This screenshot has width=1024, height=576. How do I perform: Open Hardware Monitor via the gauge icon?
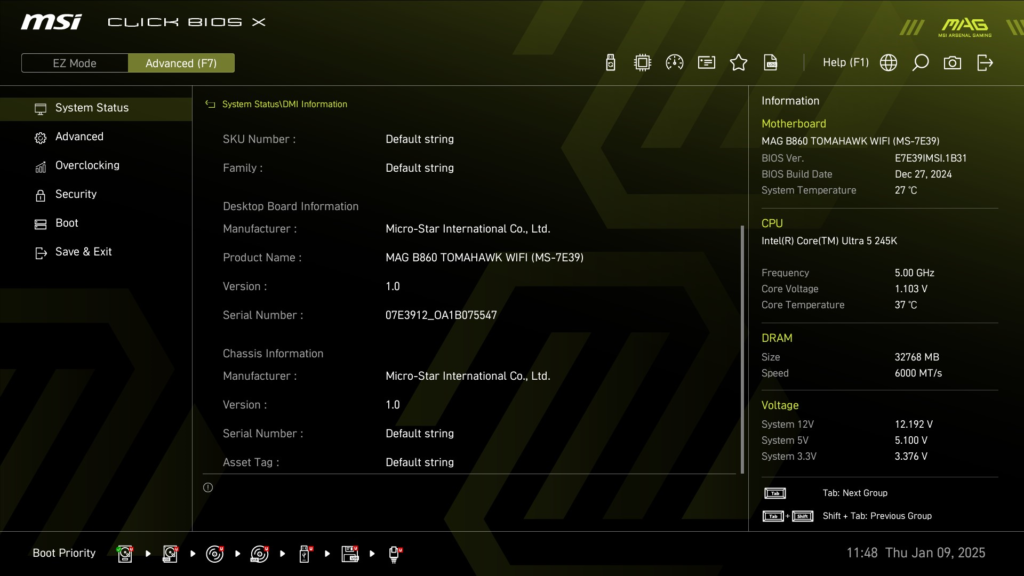[x=674, y=61]
